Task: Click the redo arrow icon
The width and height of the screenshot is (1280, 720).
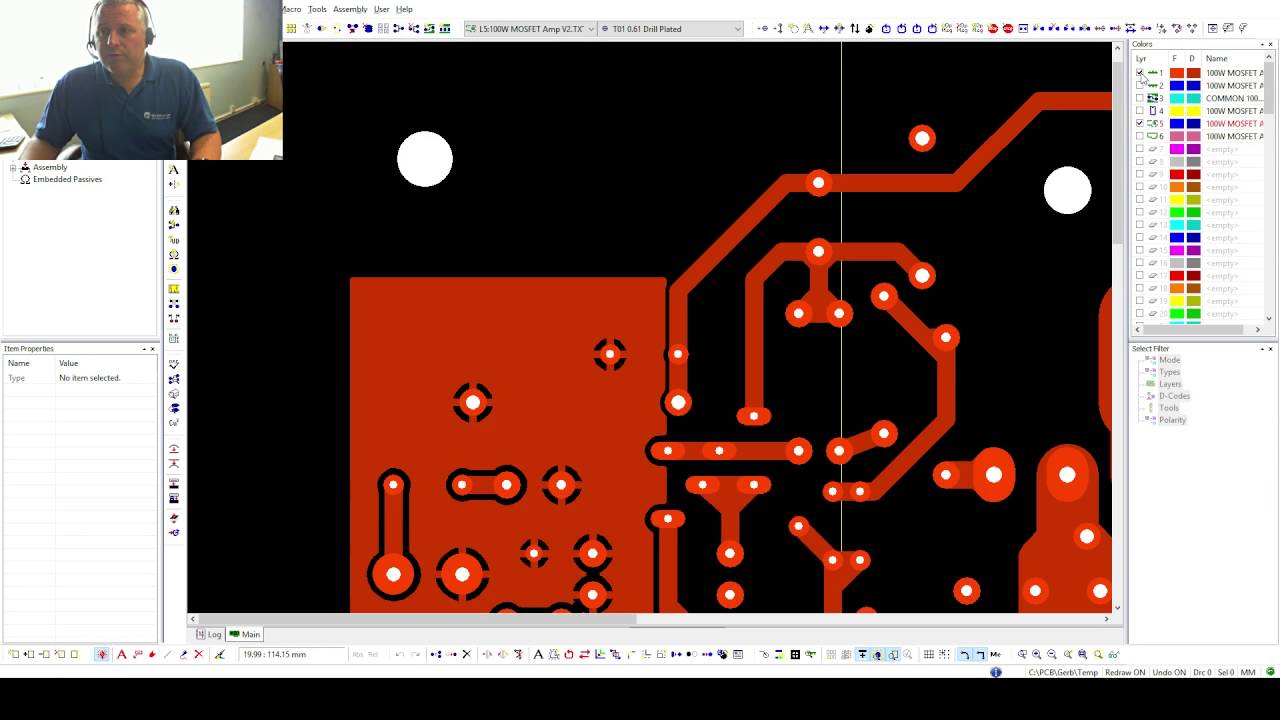Action: (415, 654)
